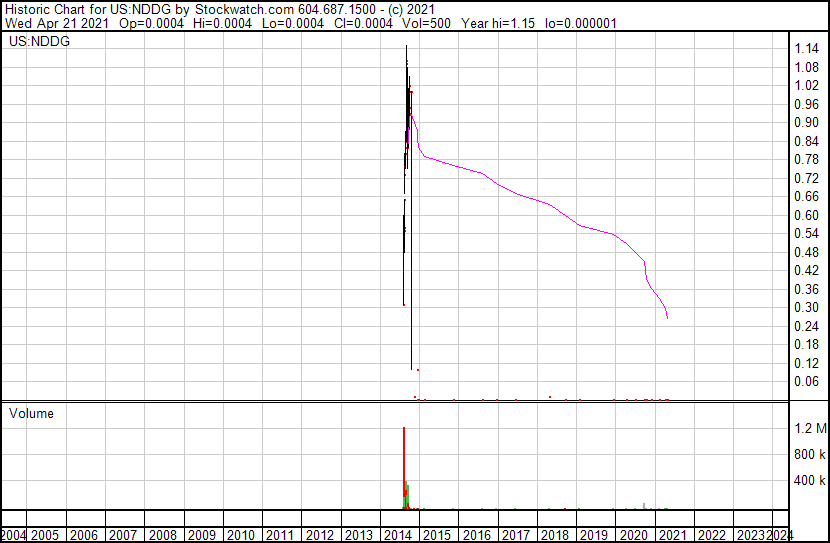The image size is (830, 543).
Task: Click the 2012 year label on time axis
Action: (320, 535)
